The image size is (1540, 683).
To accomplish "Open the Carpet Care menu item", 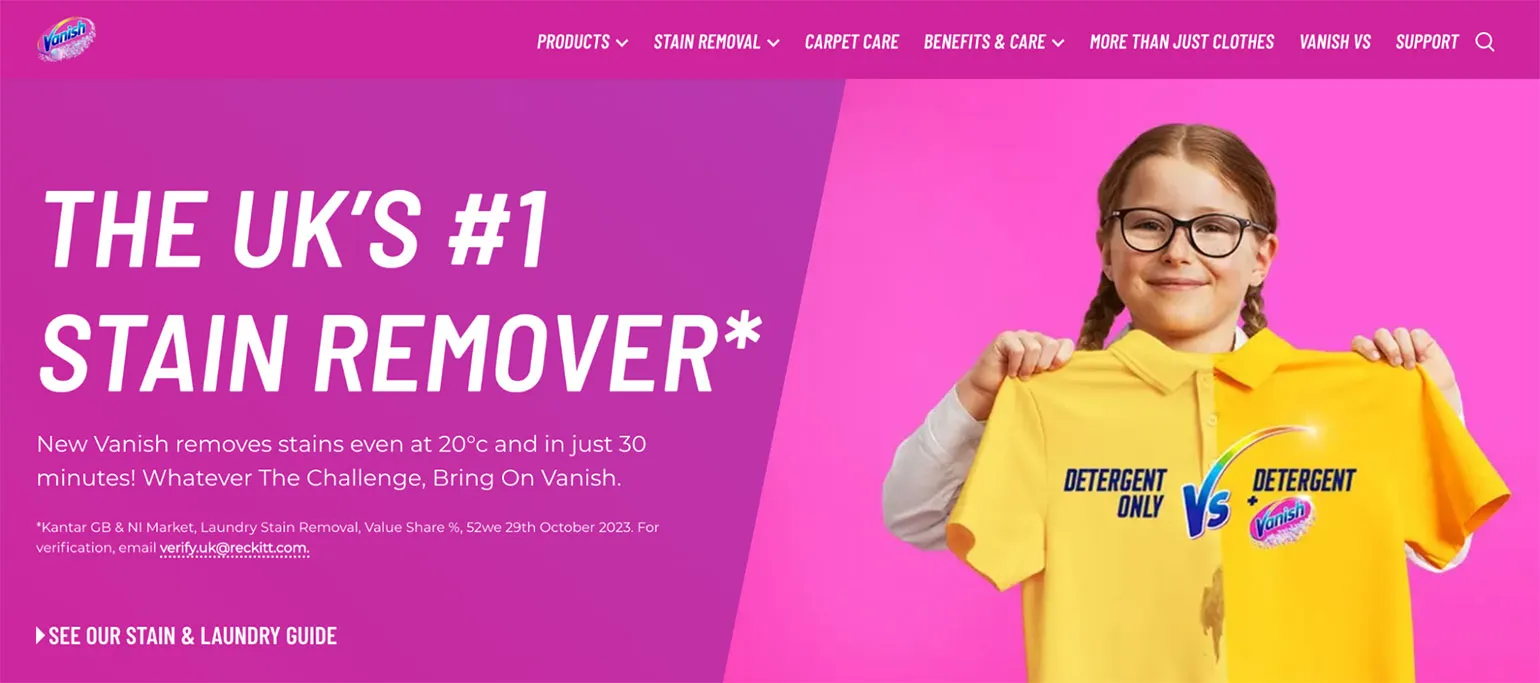I will tap(852, 42).
